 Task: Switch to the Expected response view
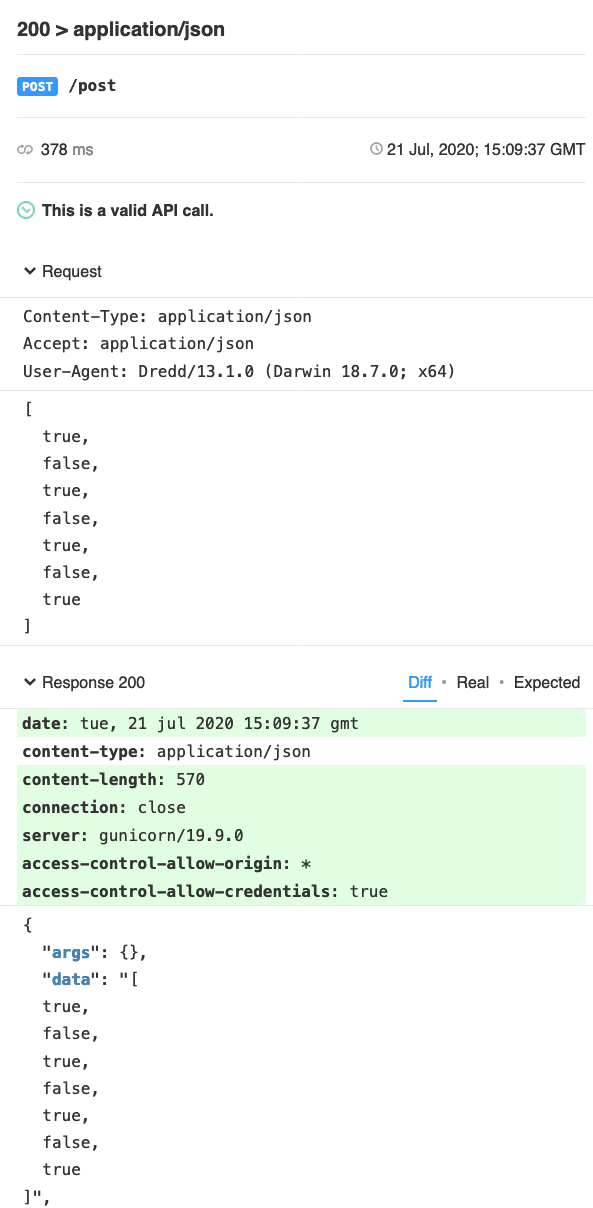(547, 682)
